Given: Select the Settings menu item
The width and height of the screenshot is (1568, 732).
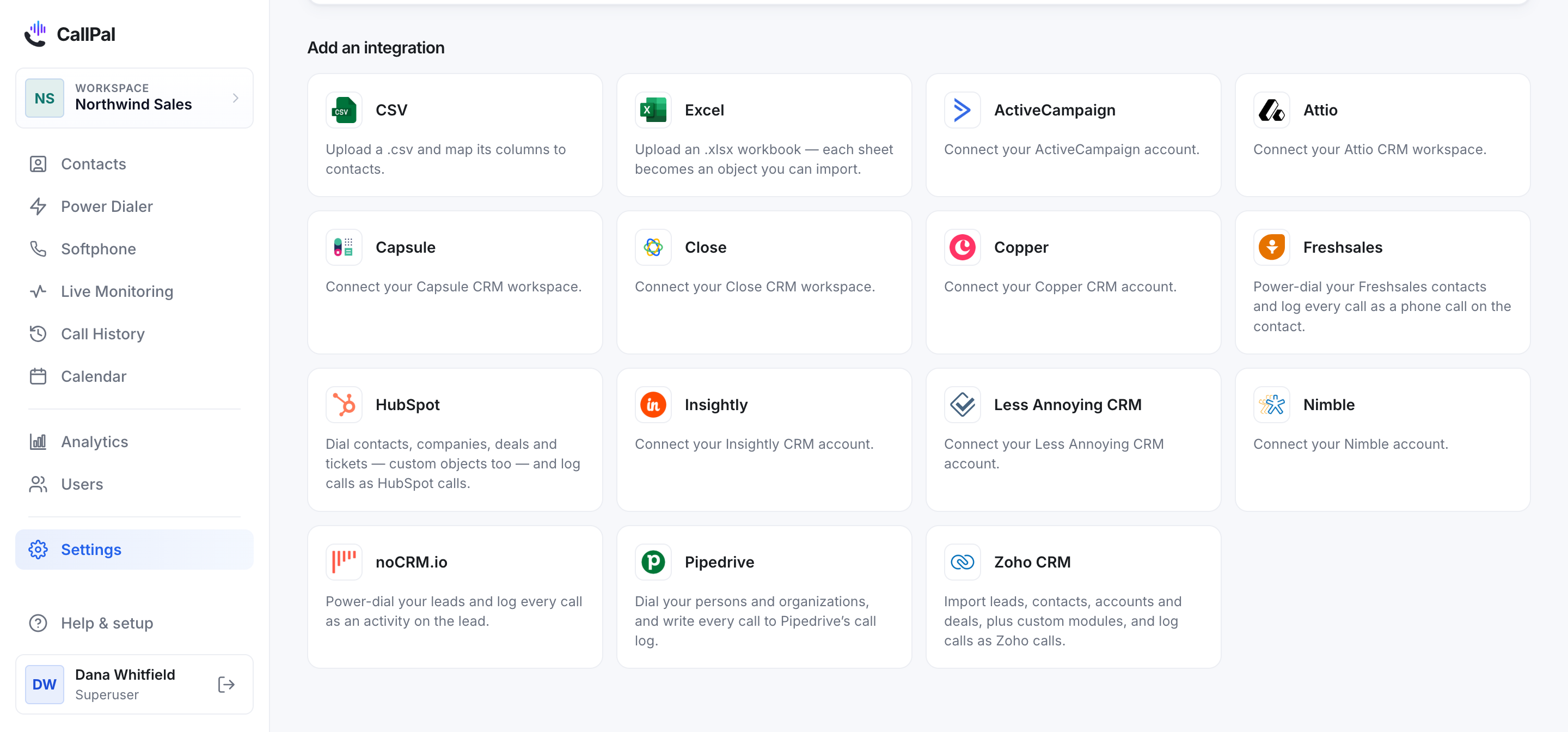Looking at the screenshot, I should point(134,550).
